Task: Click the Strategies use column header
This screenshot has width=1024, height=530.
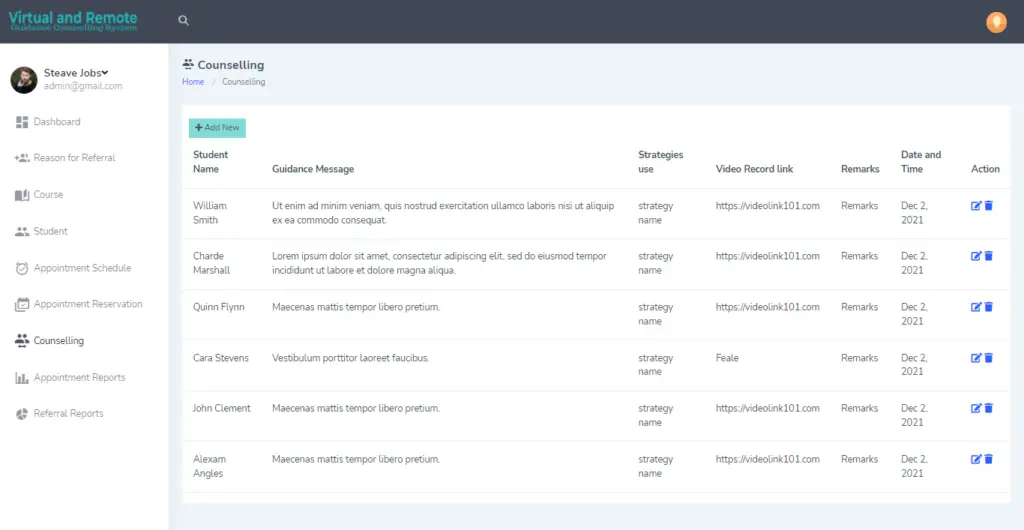Action: [x=661, y=162]
